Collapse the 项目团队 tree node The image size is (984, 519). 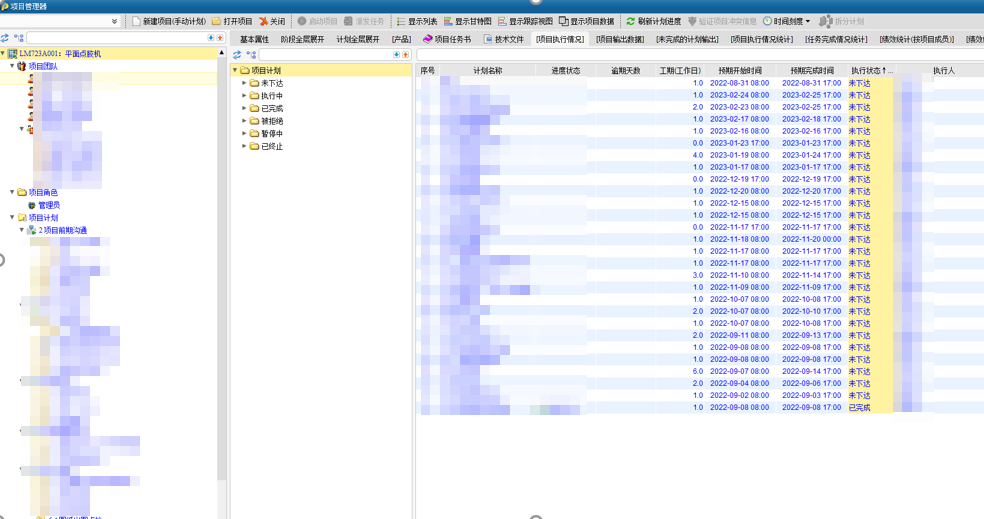(12, 66)
